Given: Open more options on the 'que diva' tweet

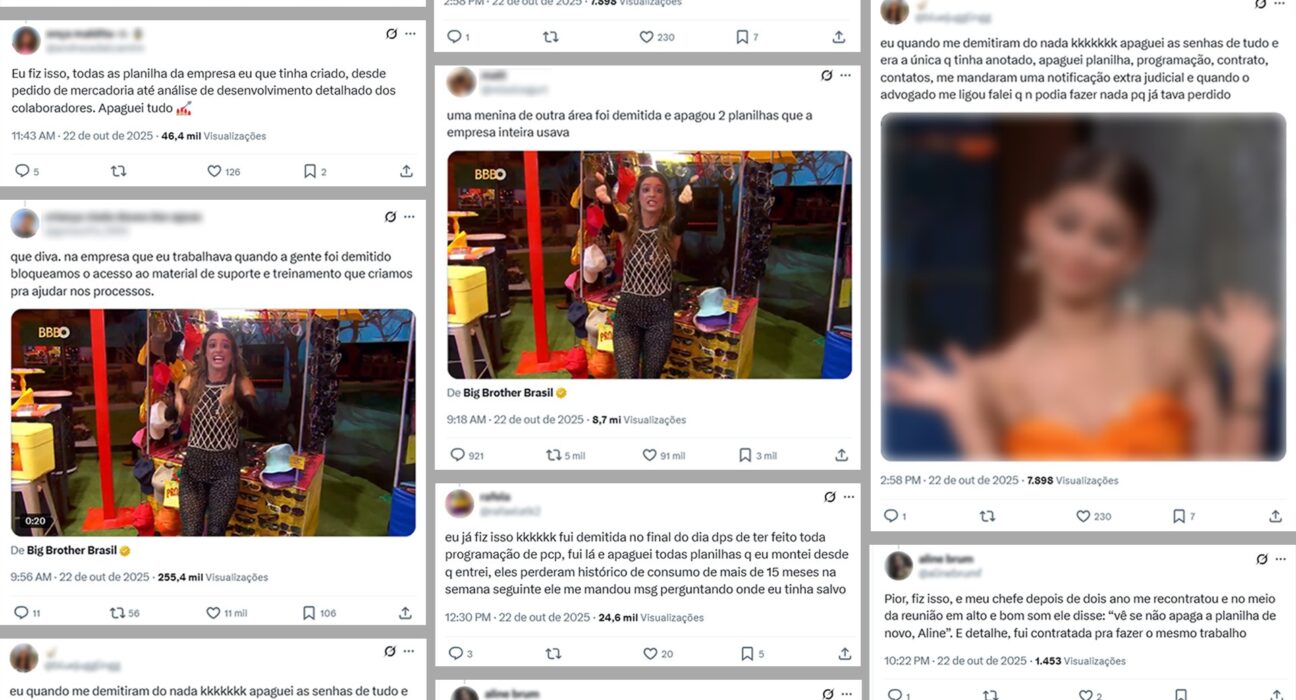Looking at the screenshot, I should 410,216.
